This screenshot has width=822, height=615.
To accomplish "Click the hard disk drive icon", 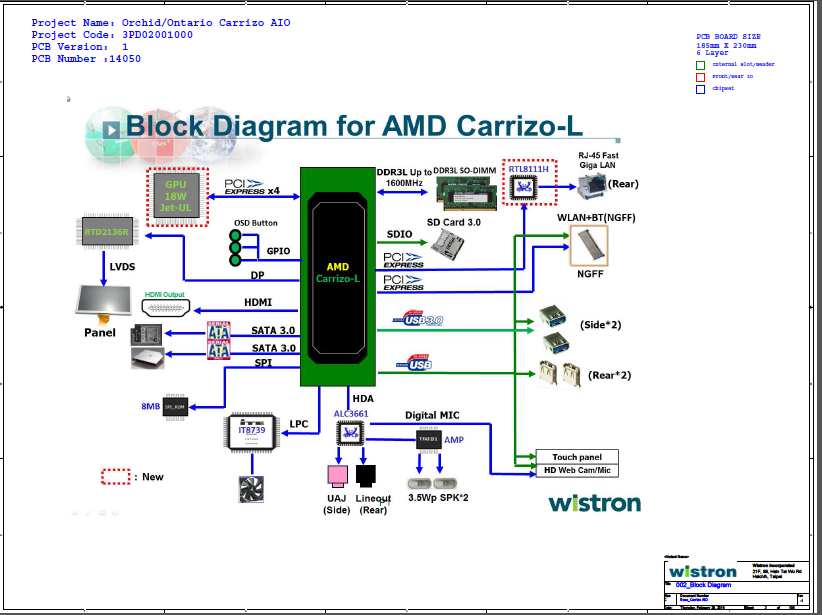I will [147, 335].
